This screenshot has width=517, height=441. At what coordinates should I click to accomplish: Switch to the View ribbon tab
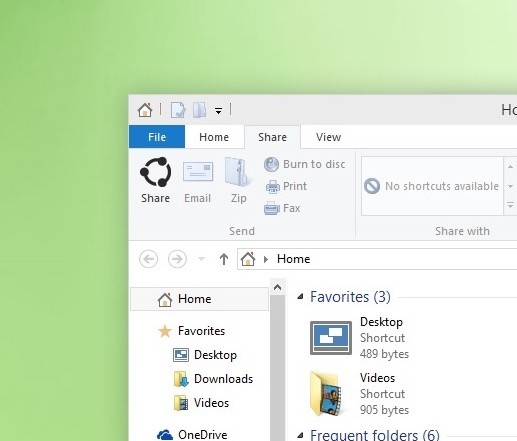[x=328, y=137]
